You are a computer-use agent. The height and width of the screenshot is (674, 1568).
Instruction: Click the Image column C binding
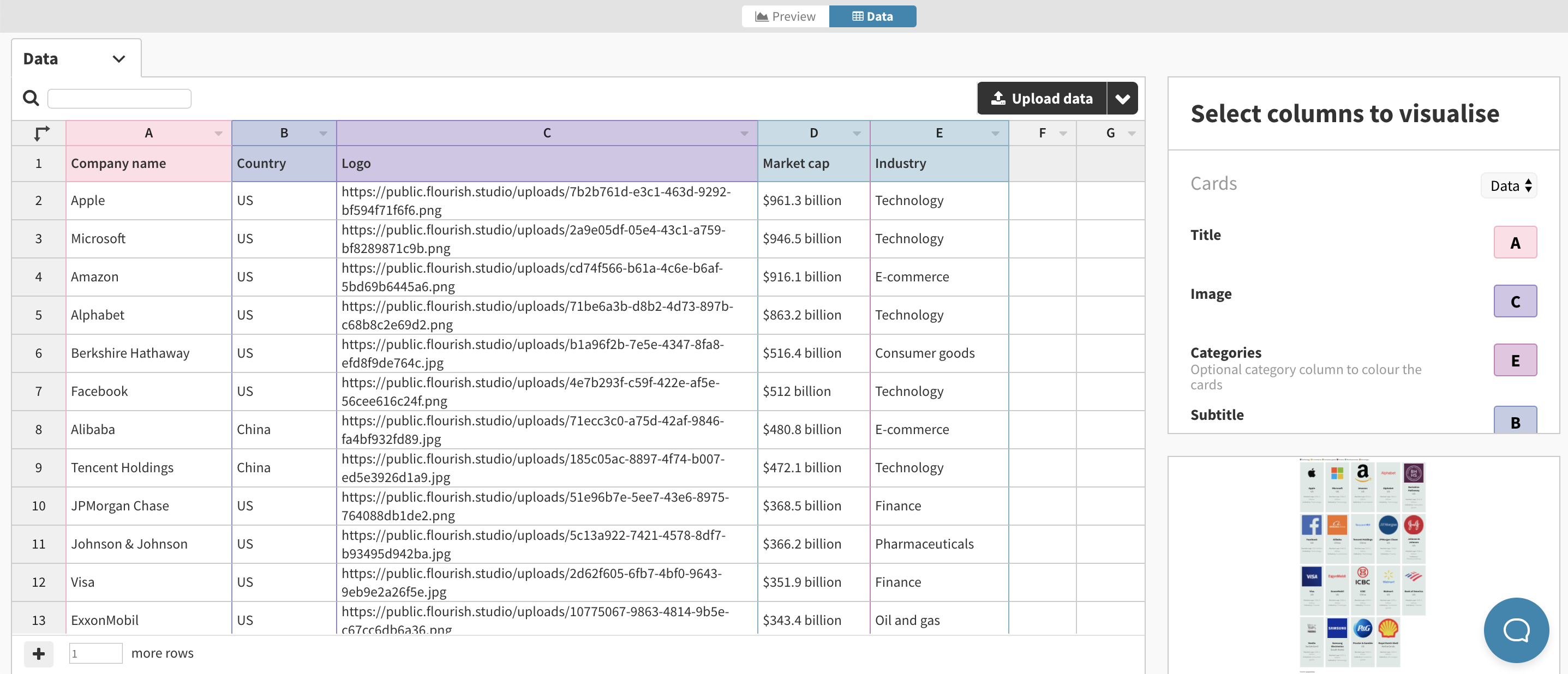1515,302
